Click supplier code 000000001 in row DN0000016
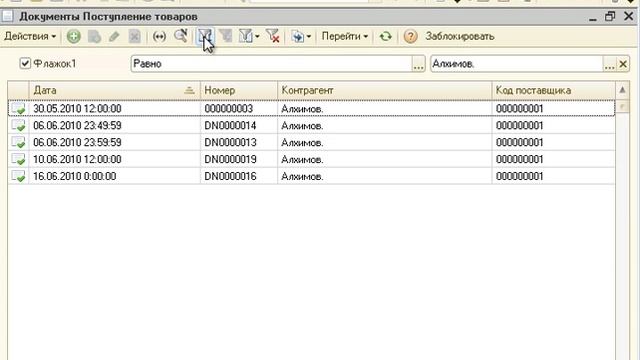This screenshot has height=360, width=640. (520, 176)
